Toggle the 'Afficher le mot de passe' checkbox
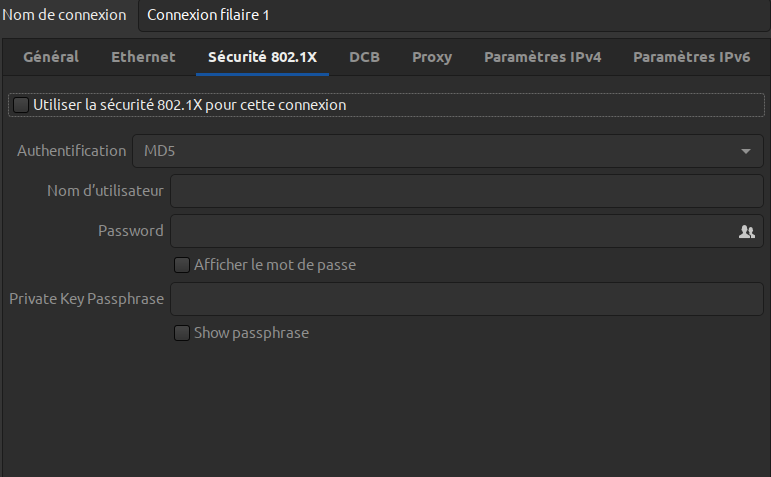Screen dimensions: 771x477 tap(182, 265)
